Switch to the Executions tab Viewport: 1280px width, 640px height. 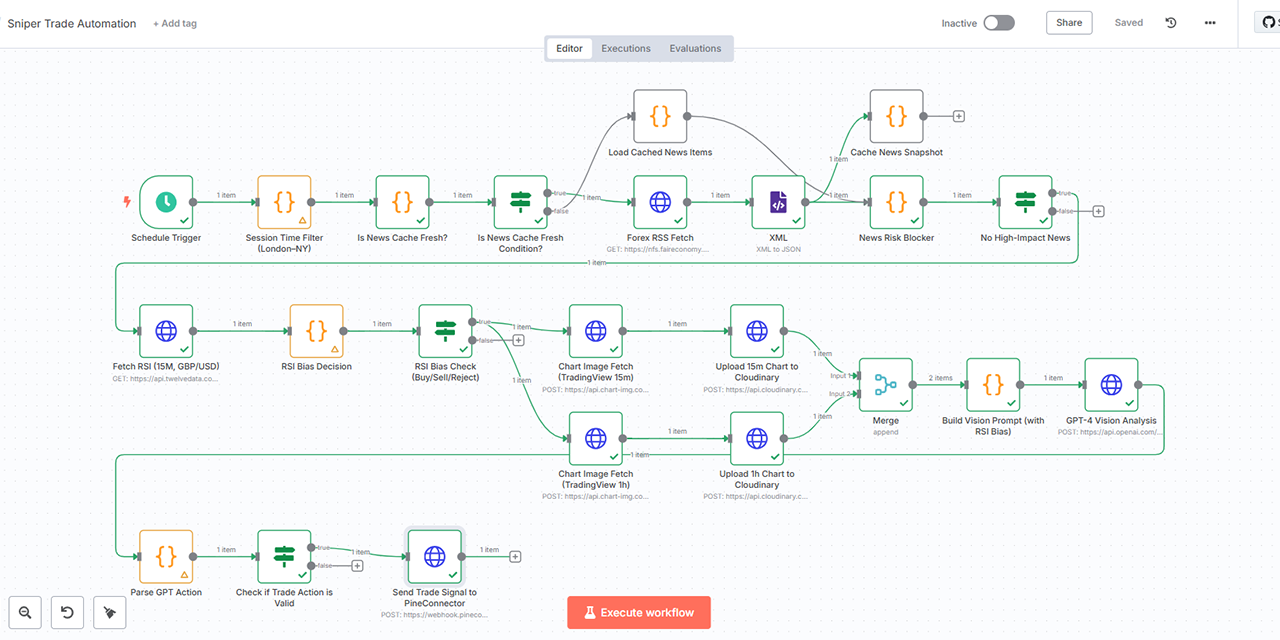(x=625, y=47)
